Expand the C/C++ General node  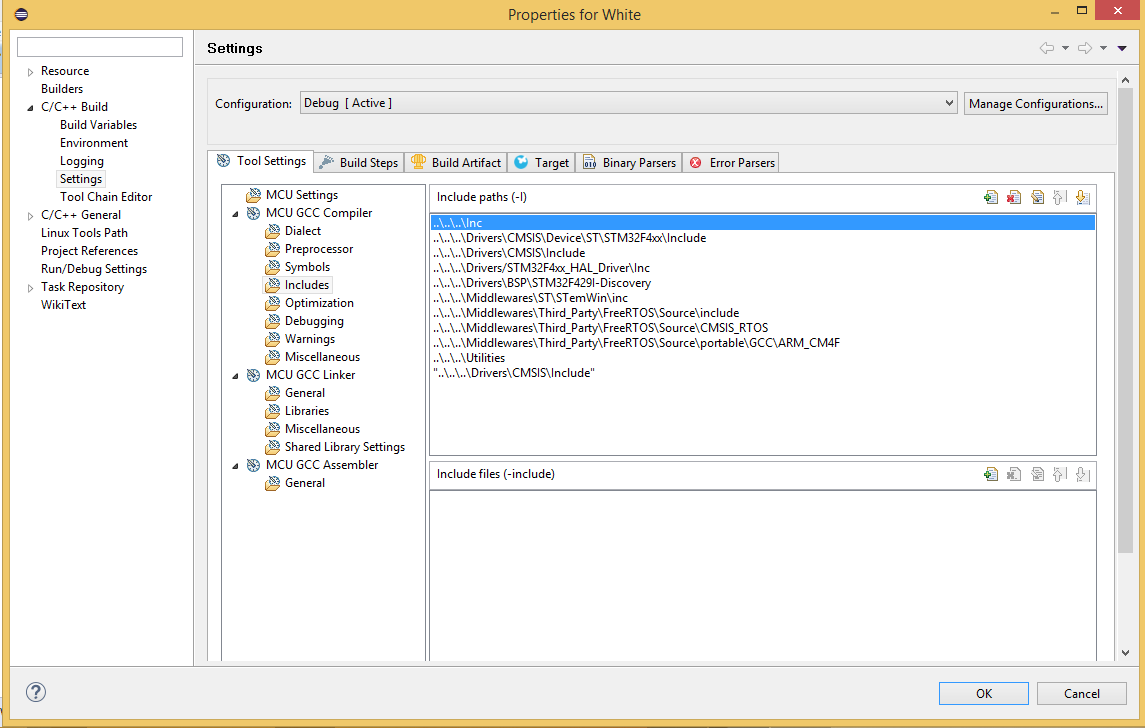coord(30,215)
